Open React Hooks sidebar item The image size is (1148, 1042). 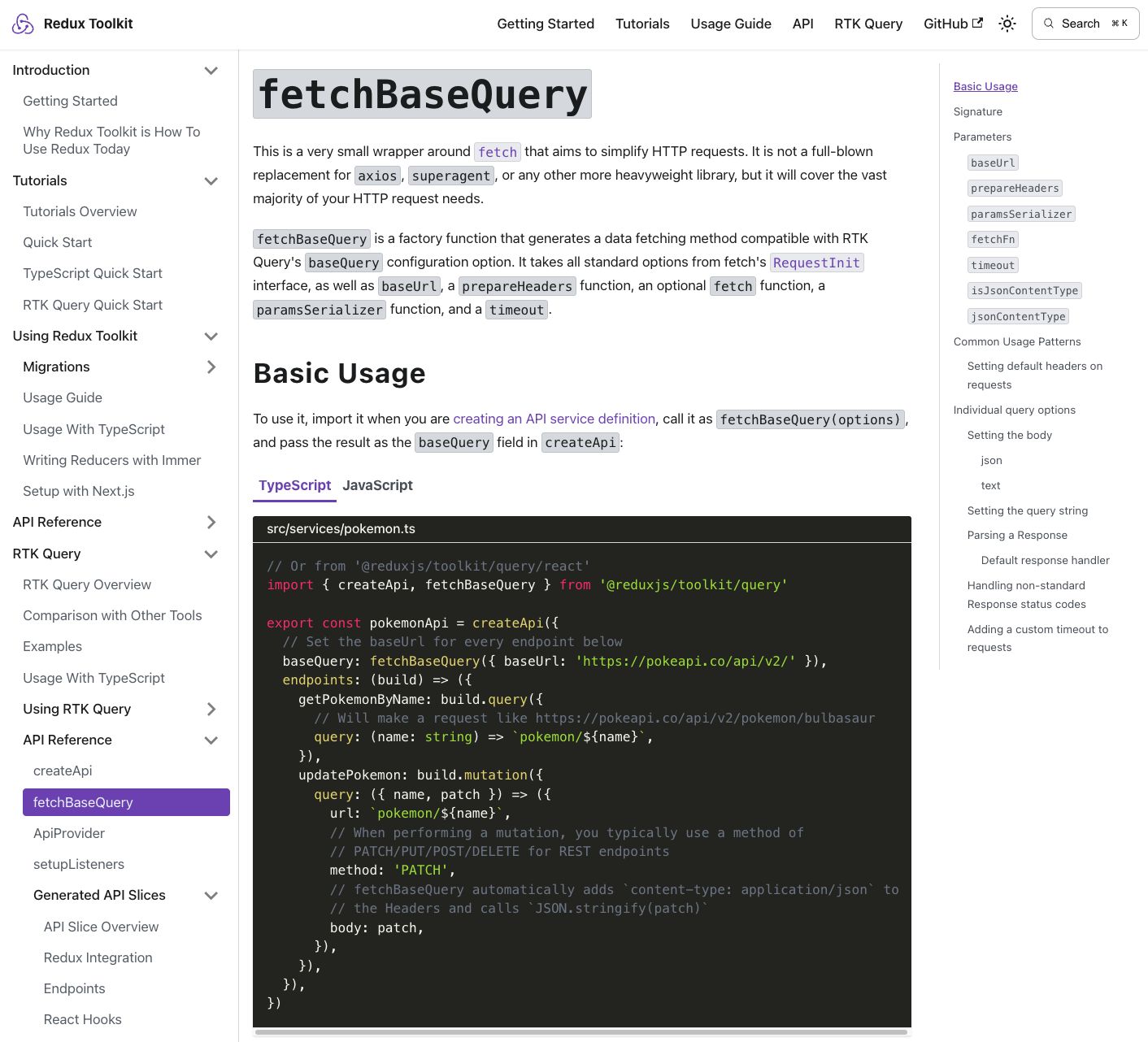point(82,1019)
